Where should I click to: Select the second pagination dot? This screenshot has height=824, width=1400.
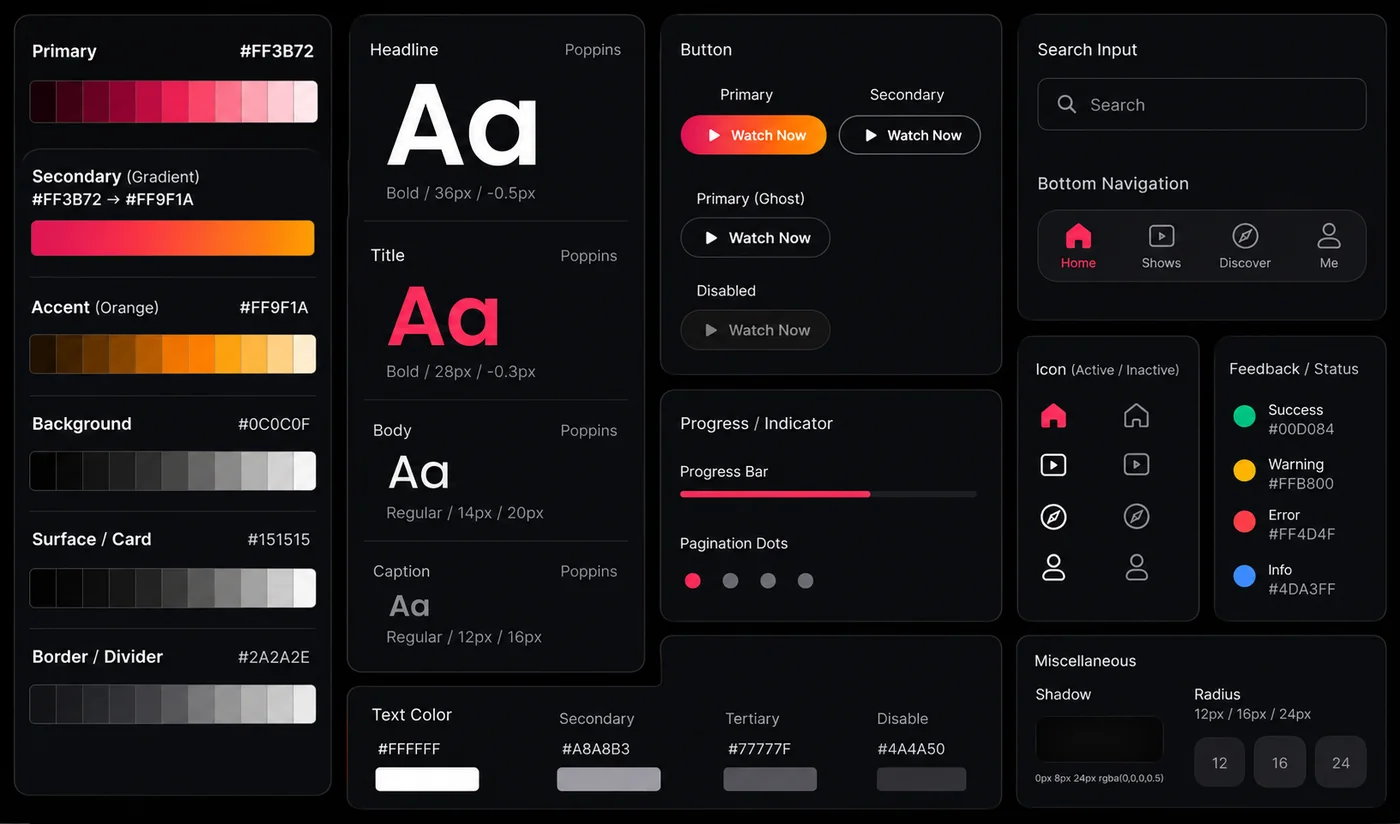[x=731, y=581]
